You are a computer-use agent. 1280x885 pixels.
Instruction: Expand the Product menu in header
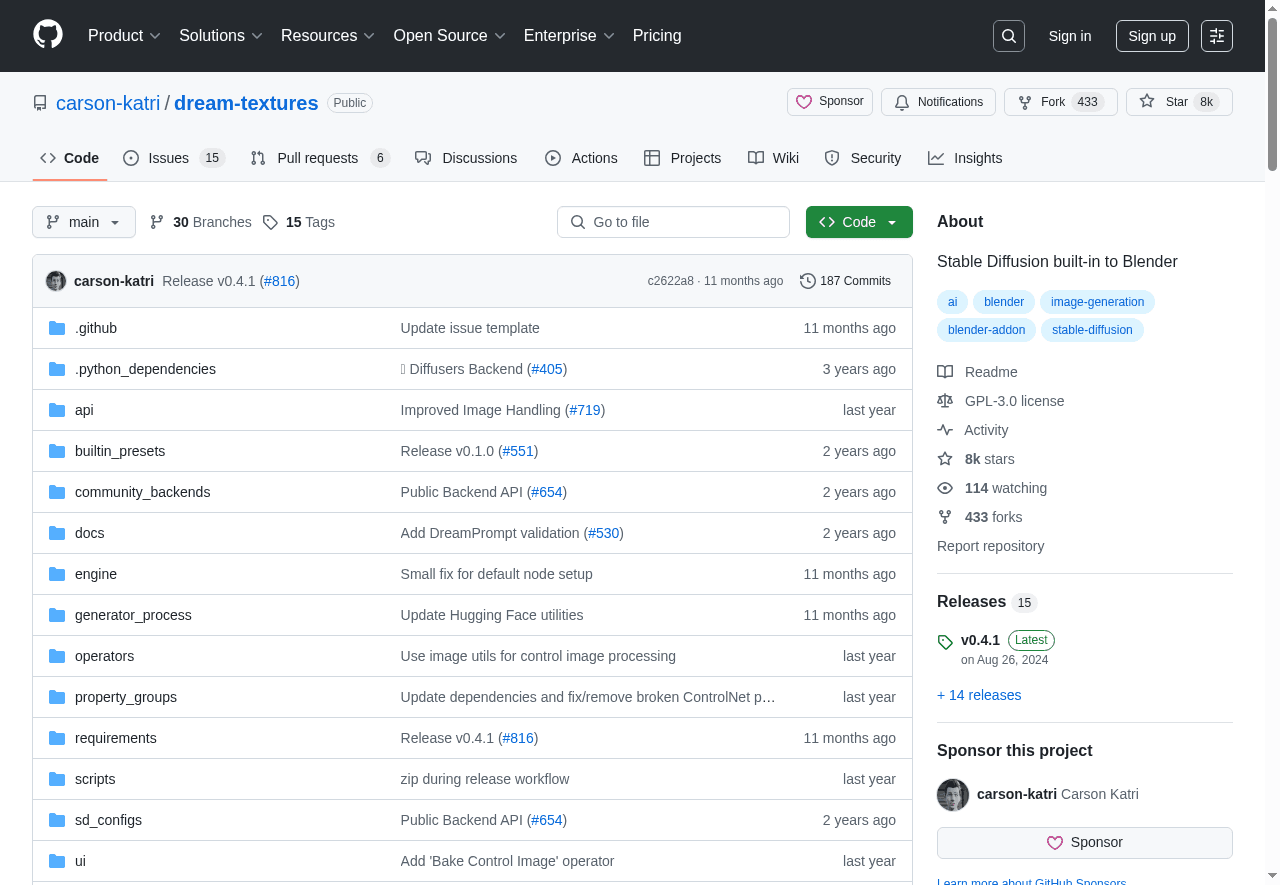coord(124,36)
